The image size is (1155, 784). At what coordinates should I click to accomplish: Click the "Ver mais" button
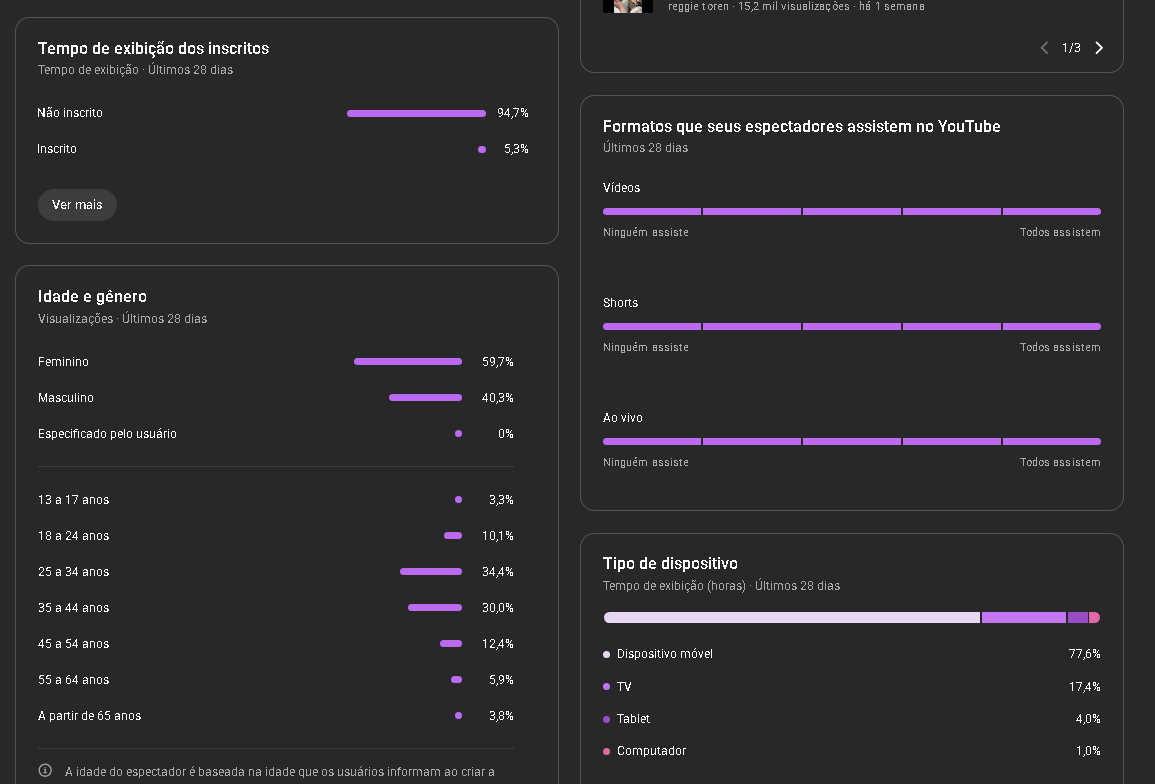coord(77,205)
